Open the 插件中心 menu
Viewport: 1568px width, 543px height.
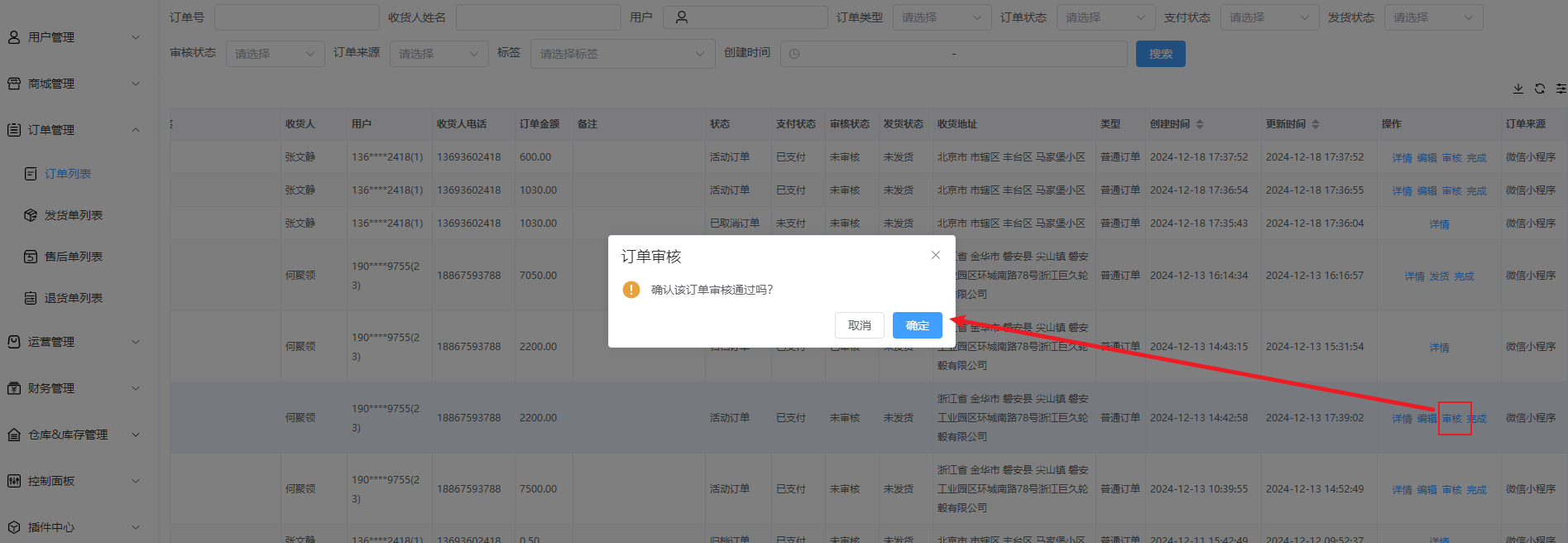click(51, 527)
